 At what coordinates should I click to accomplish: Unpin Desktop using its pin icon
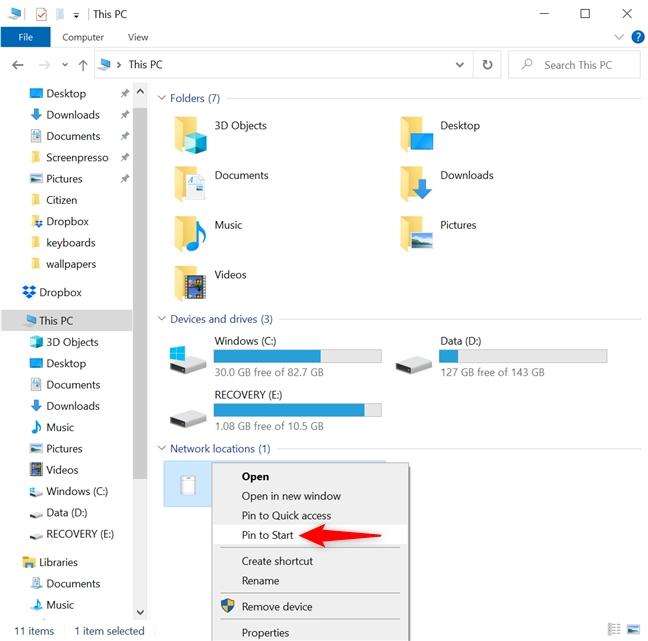click(x=124, y=93)
